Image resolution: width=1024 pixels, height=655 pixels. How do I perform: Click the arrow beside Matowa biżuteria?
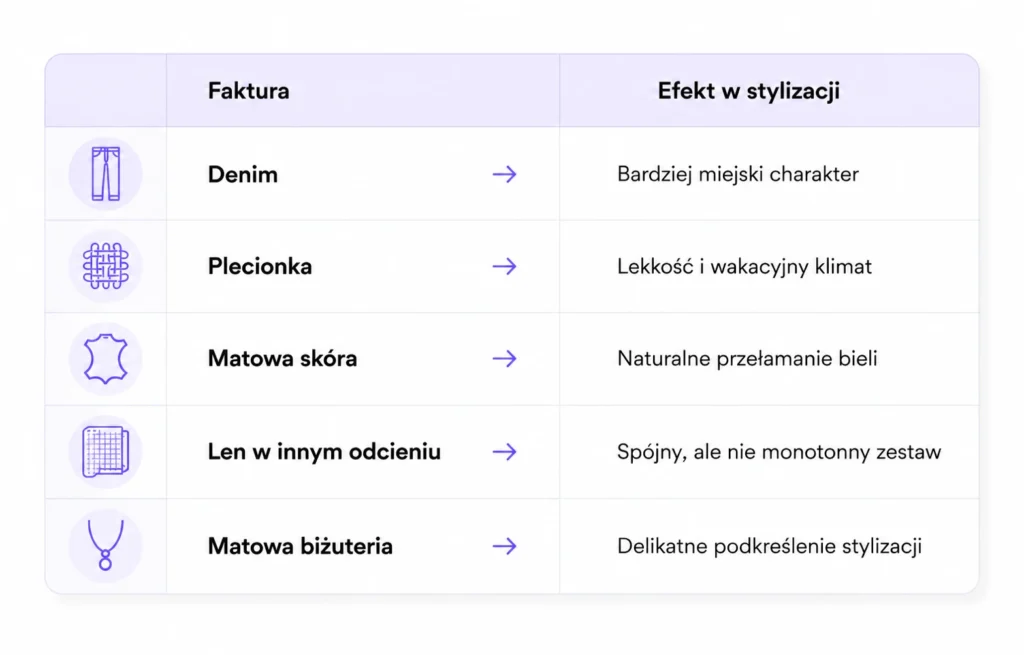point(505,546)
